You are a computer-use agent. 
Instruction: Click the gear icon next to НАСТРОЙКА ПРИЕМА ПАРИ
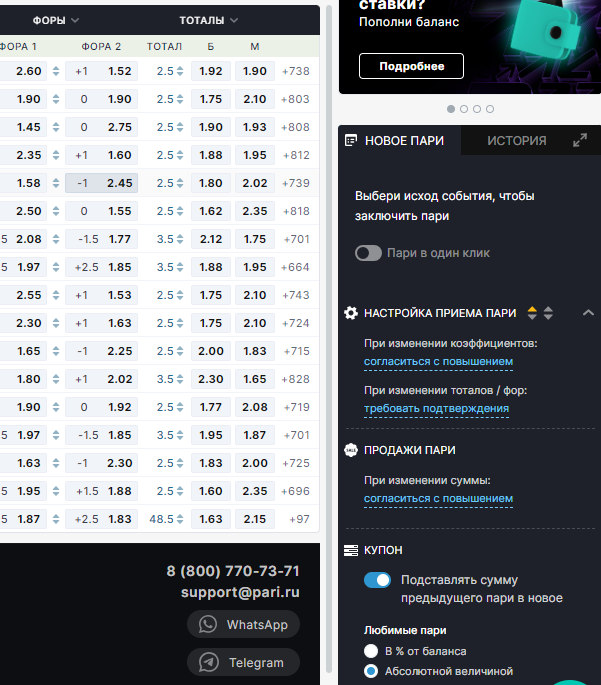tap(351, 313)
